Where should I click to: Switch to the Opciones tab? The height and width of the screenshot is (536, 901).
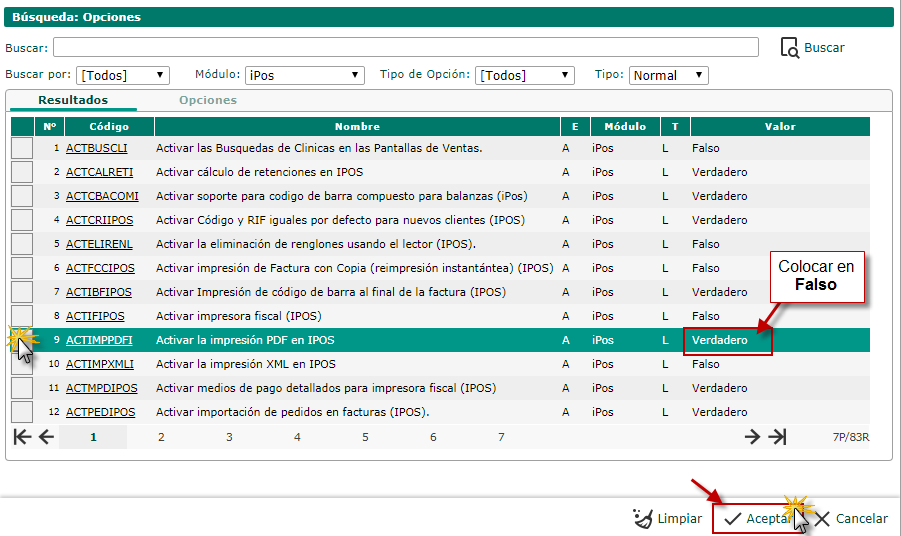click(208, 100)
